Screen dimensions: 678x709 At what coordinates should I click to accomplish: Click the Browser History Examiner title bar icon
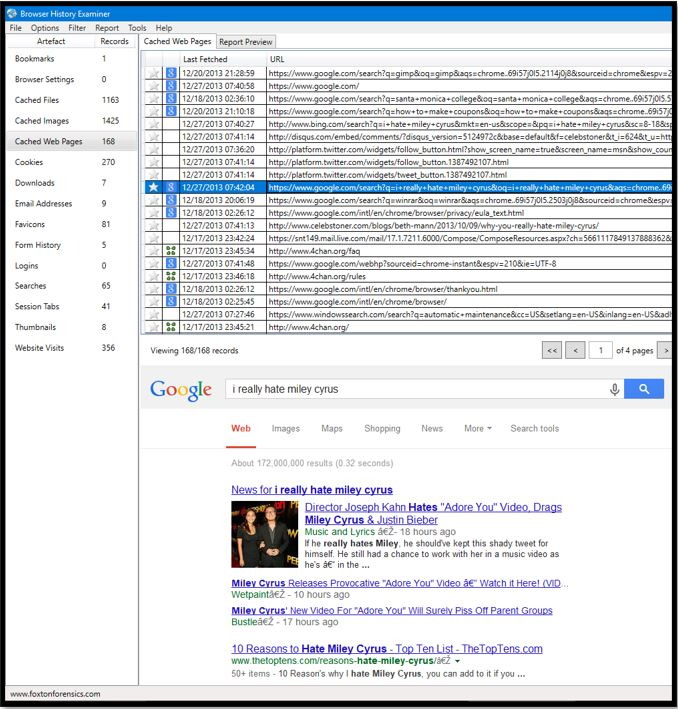pos(12,14)
